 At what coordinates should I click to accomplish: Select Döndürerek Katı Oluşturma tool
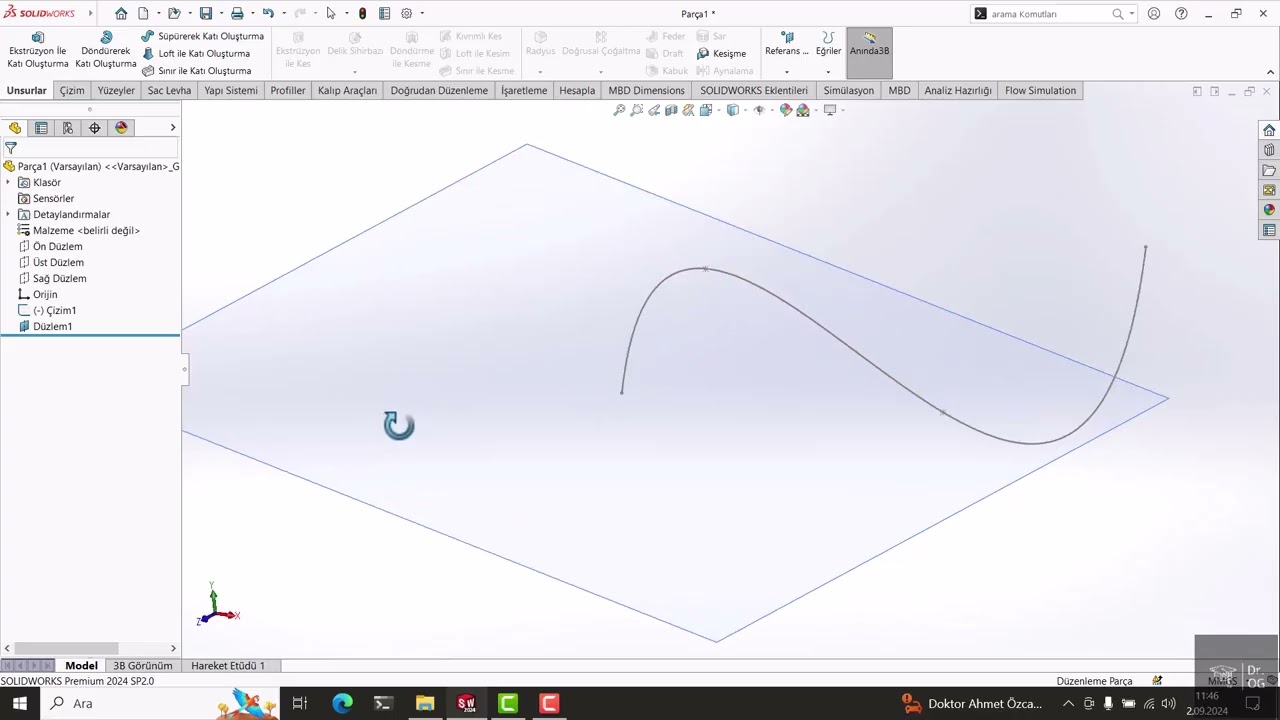106,50
